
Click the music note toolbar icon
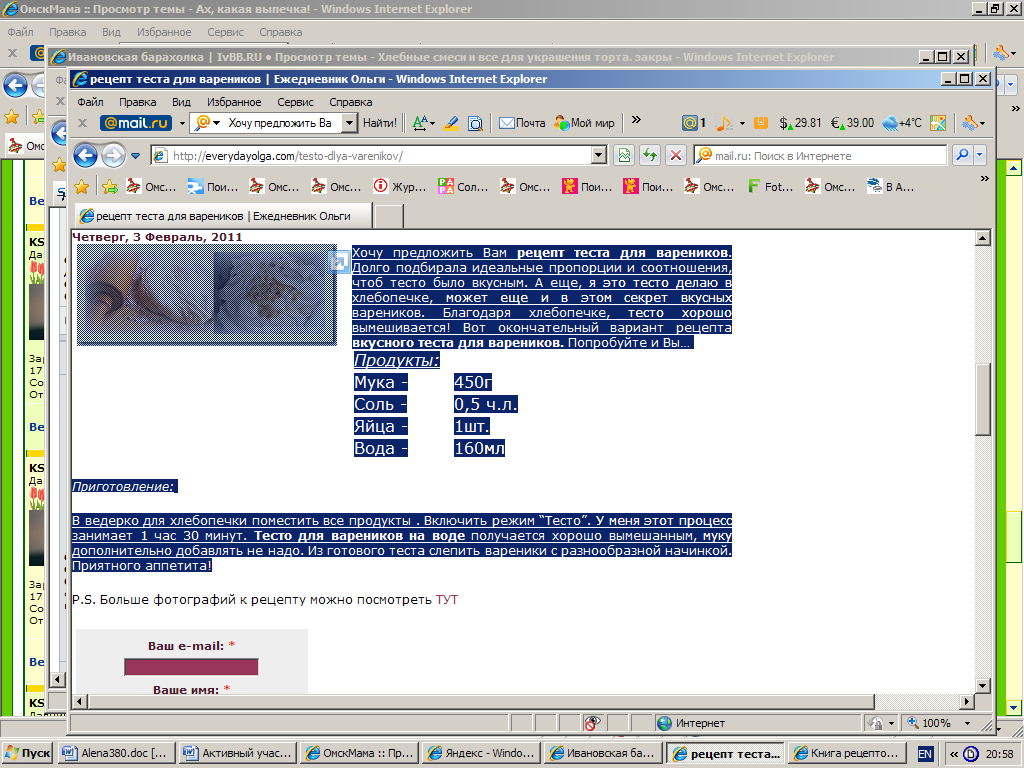coord(723,123)
